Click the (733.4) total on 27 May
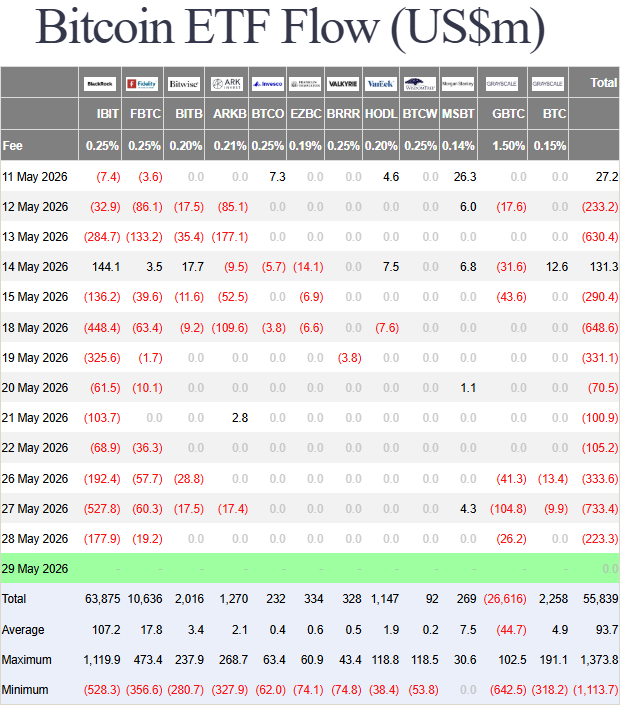 tap(600, 509)
